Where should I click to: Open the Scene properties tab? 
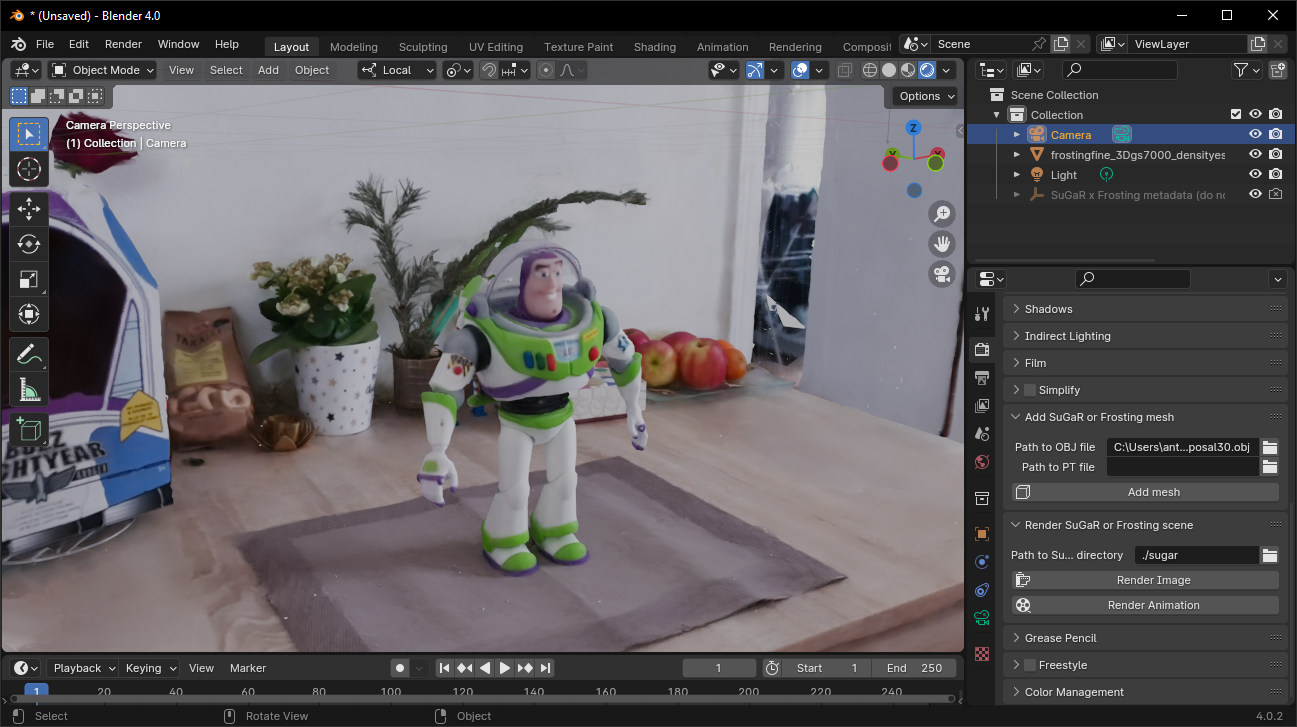[982, 434]
